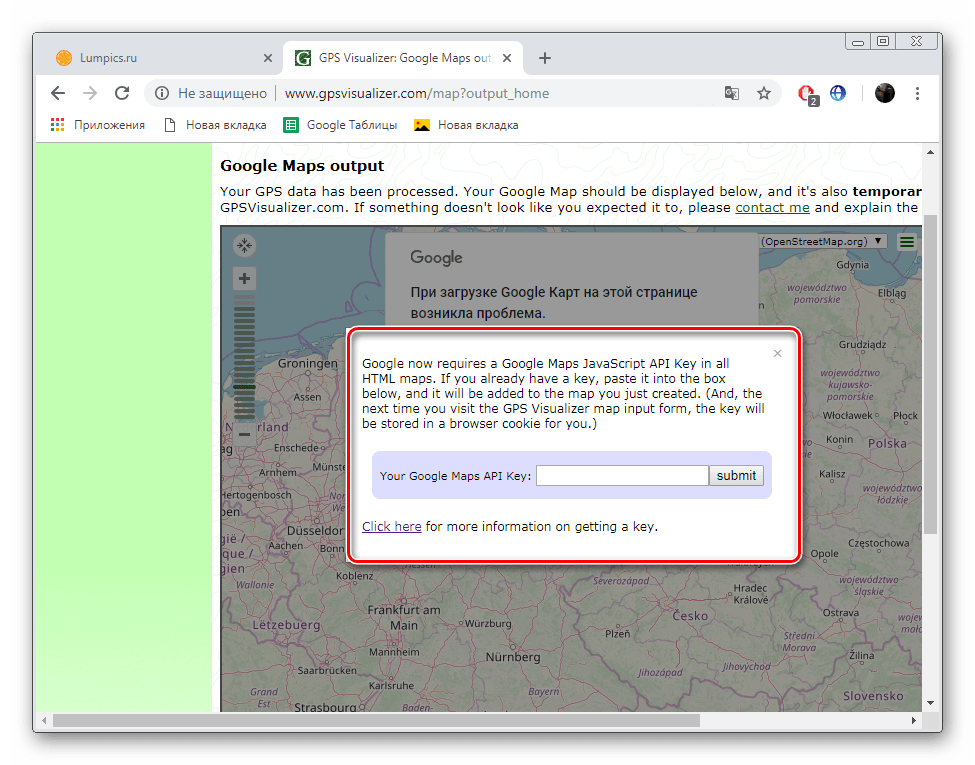Click Nürnberg label on the map
Image resolution: width=975 pixels, height=765 pixels.
pos(513,657)
